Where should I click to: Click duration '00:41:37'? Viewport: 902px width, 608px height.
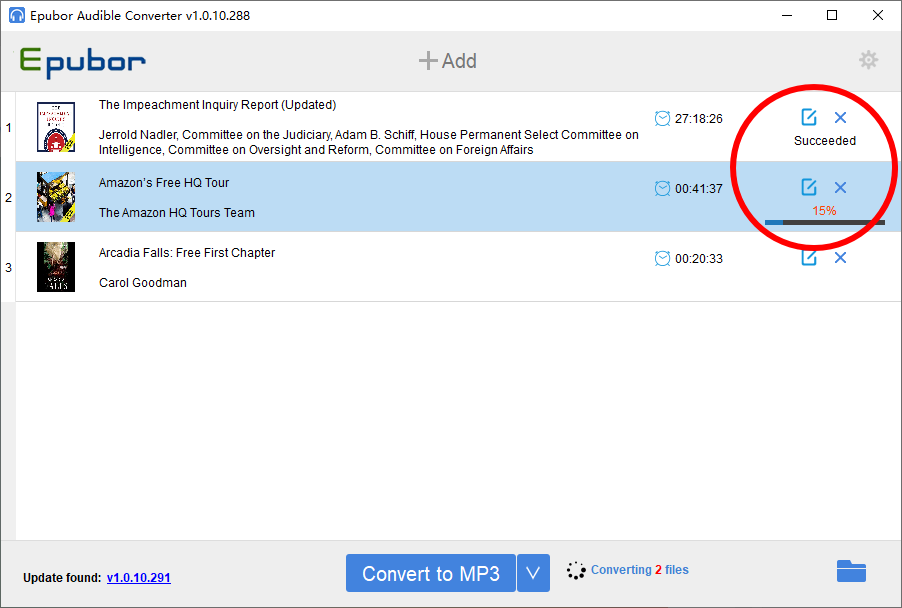pyautogui.click(x=698, y=189)
